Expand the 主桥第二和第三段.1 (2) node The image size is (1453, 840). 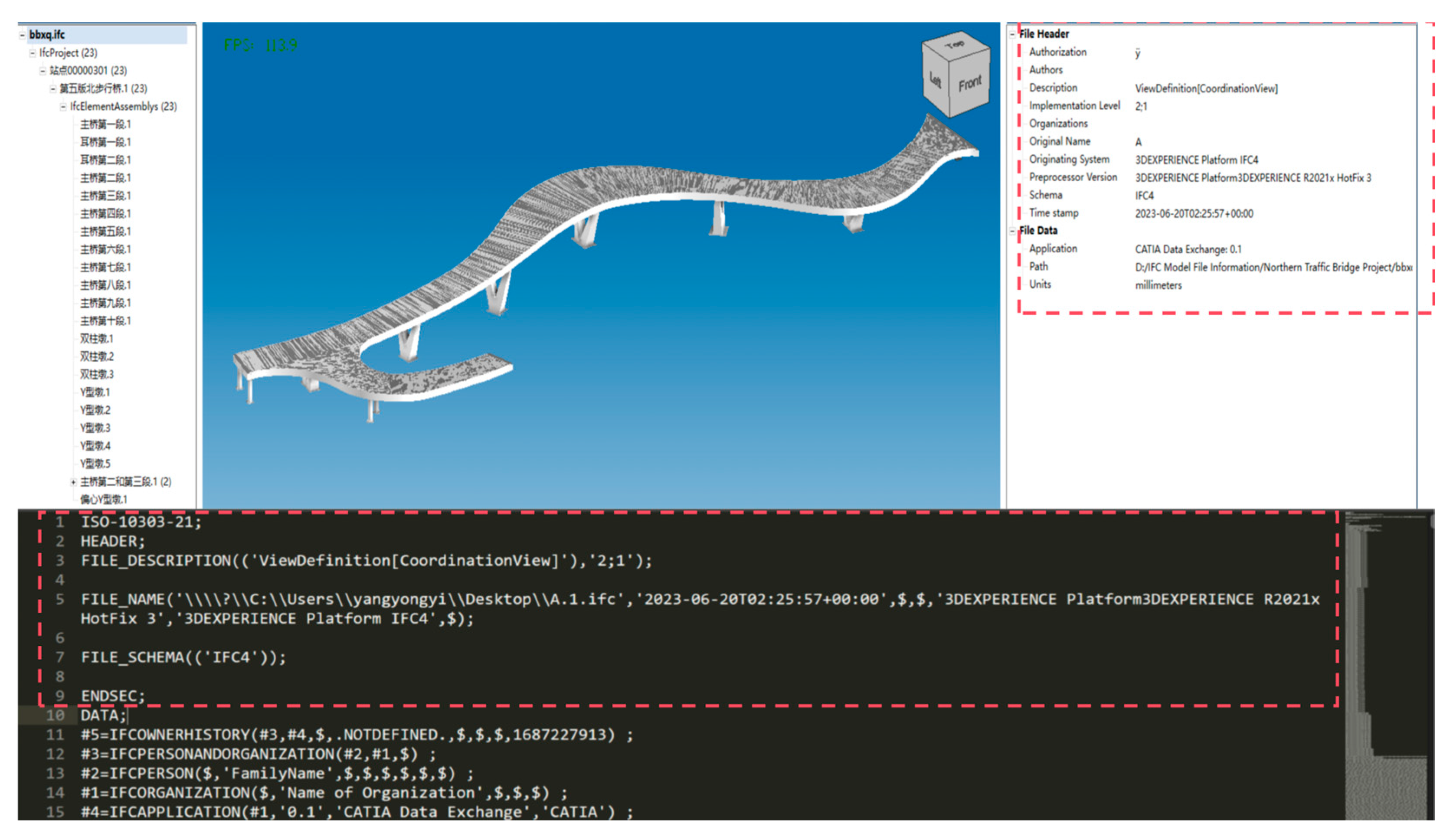tap(73, 482)
